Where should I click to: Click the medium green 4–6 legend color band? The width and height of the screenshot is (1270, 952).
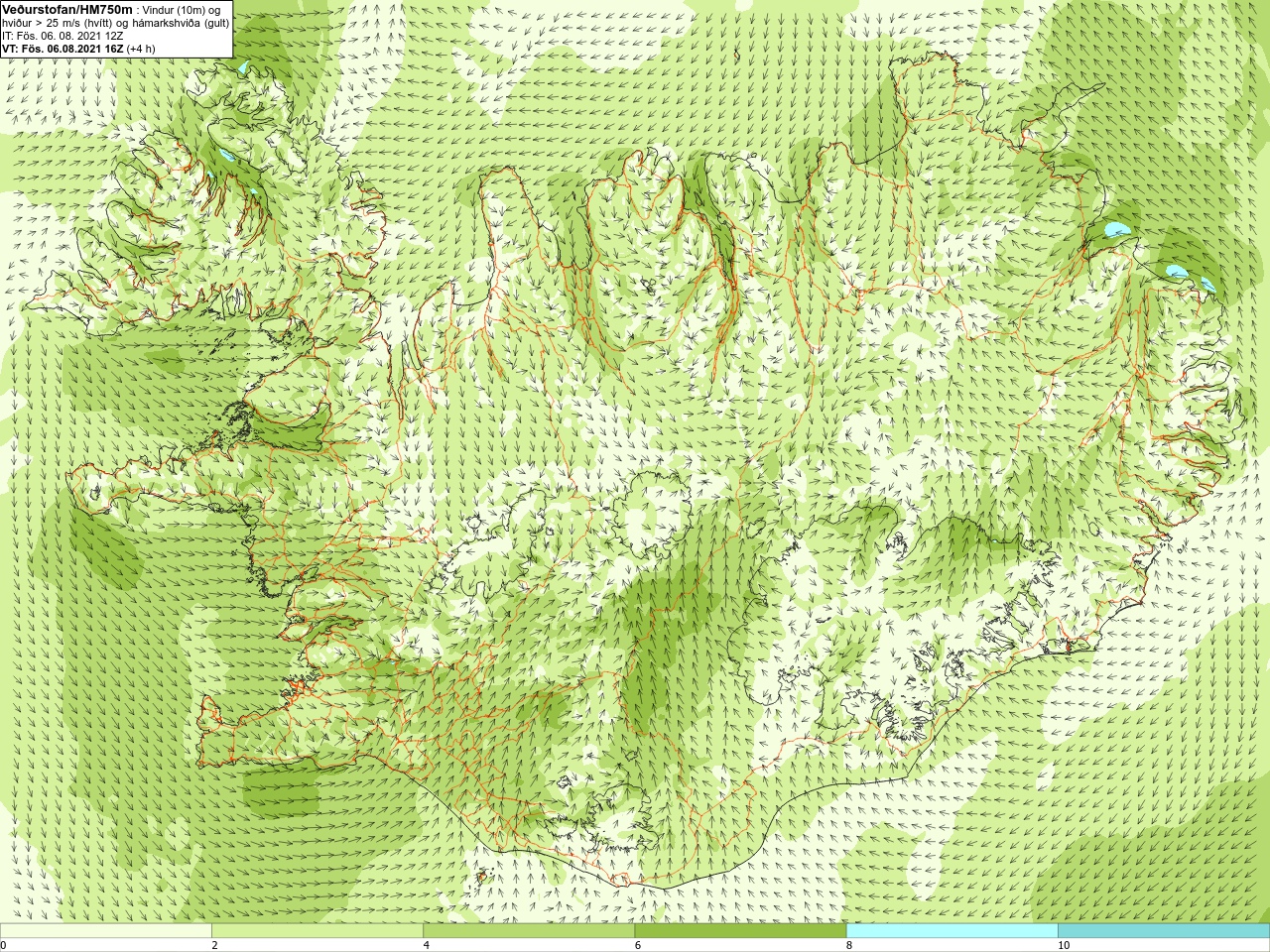[x=529, y=931]
